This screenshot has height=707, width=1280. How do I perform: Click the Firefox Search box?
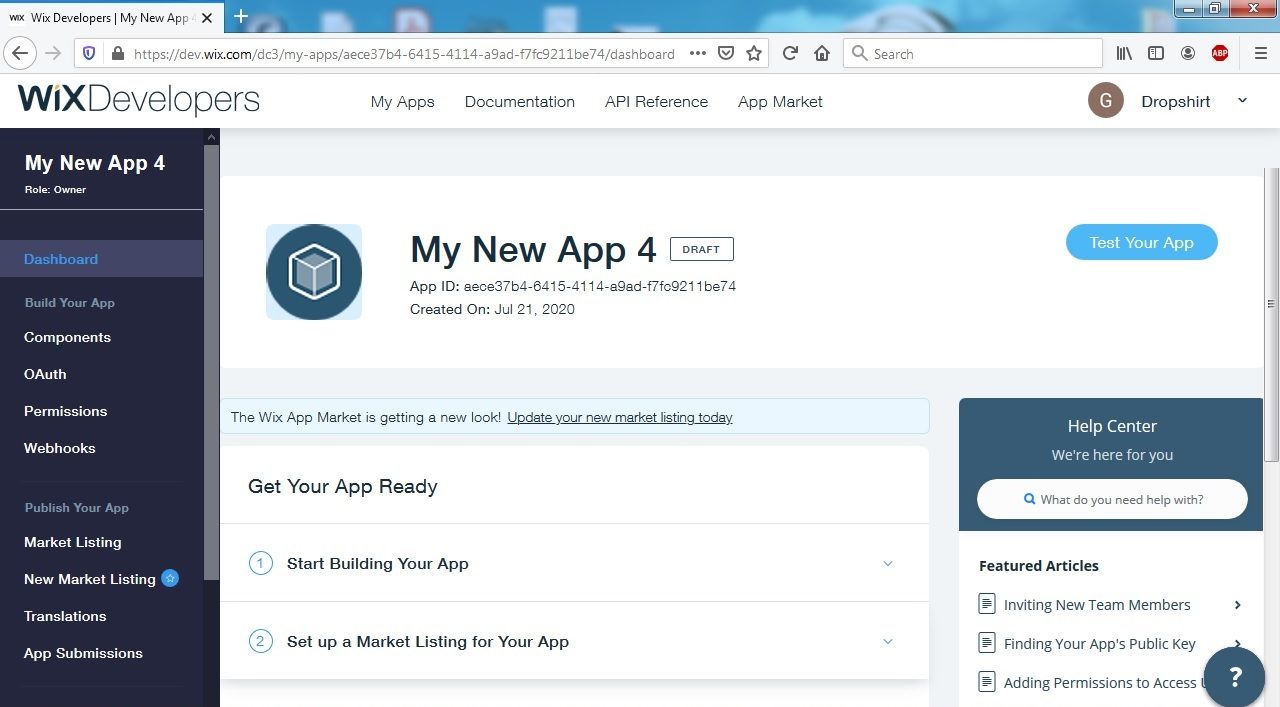pyautogui.click(x=973, y=53)
